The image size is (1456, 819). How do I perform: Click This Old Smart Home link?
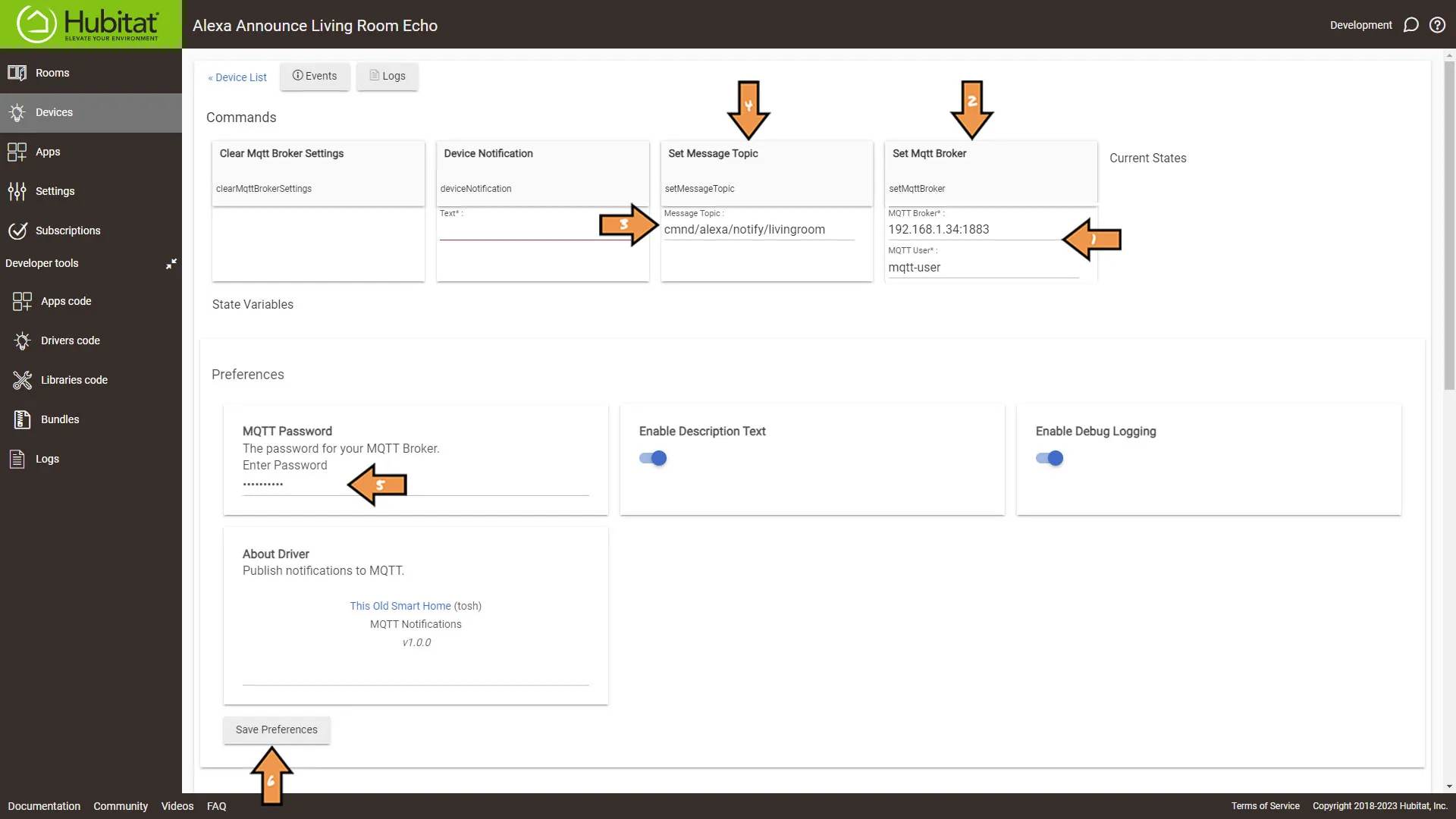pos(401,605)
